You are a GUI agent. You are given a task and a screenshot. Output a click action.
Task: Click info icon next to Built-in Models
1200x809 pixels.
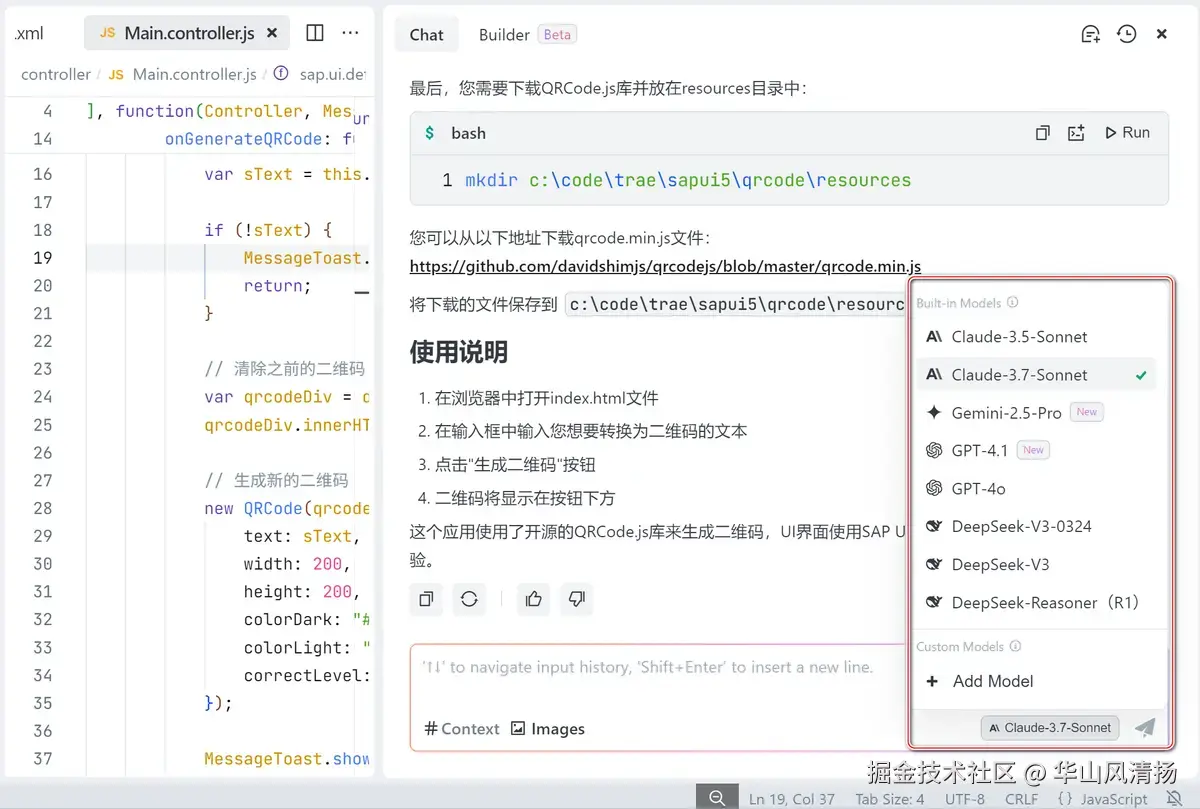click(x=1012, y=302)
